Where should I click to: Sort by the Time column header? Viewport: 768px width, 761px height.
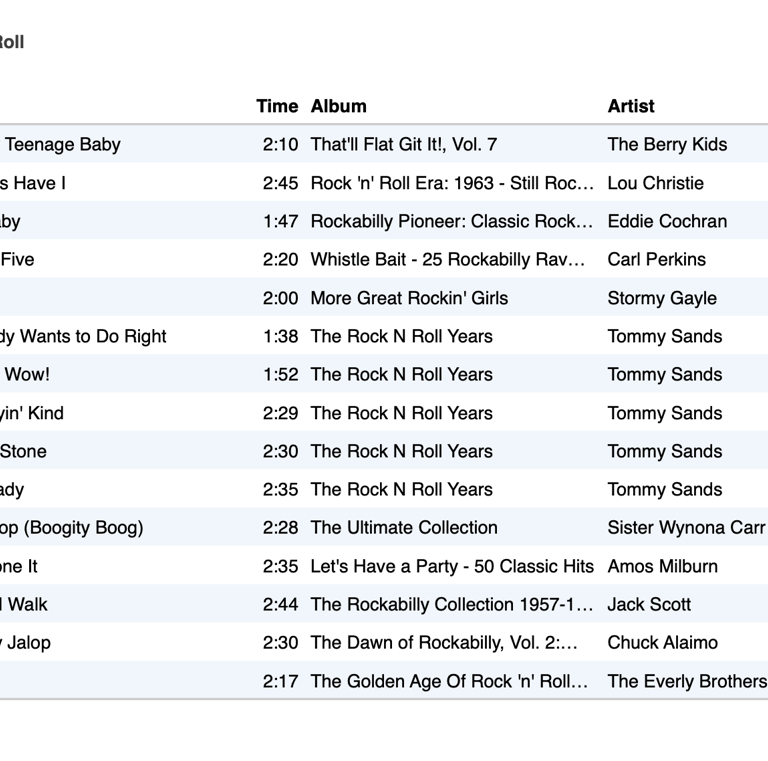tap(277, 106)
